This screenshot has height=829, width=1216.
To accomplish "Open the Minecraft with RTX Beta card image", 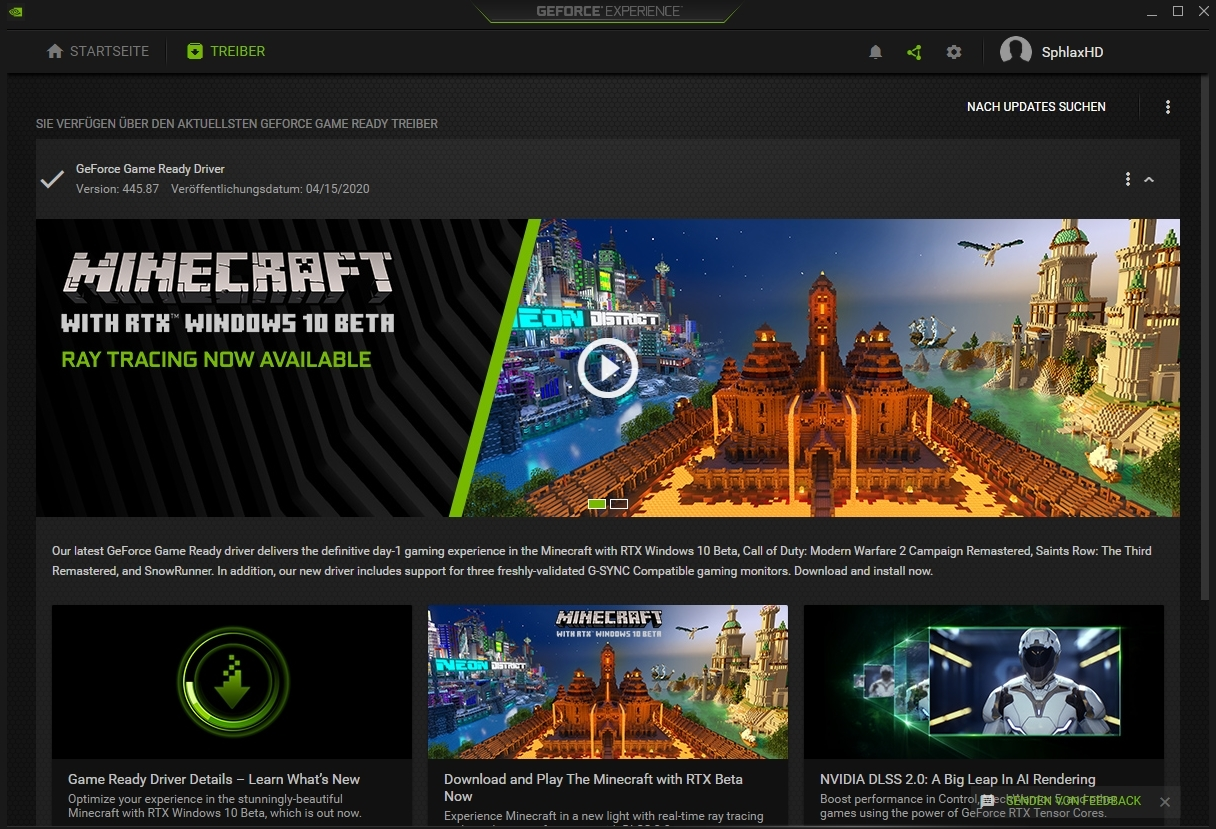I will click(x=608, y=682).
